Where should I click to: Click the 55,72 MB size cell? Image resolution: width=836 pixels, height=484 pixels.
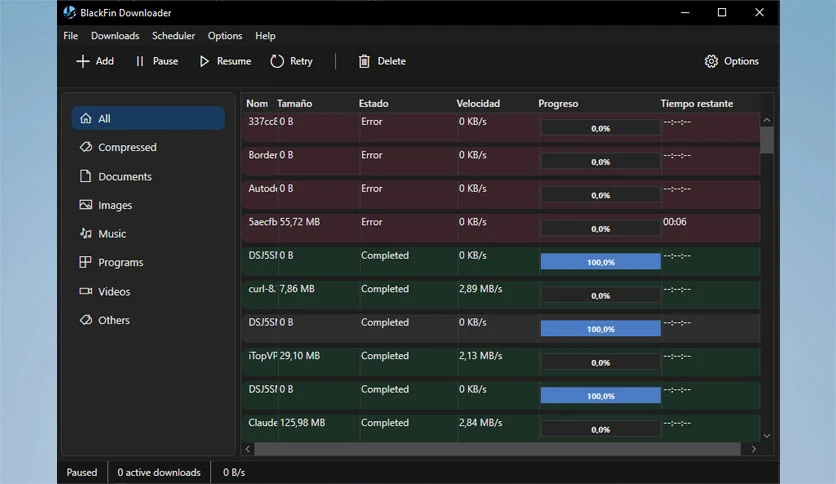click(300, 222)
